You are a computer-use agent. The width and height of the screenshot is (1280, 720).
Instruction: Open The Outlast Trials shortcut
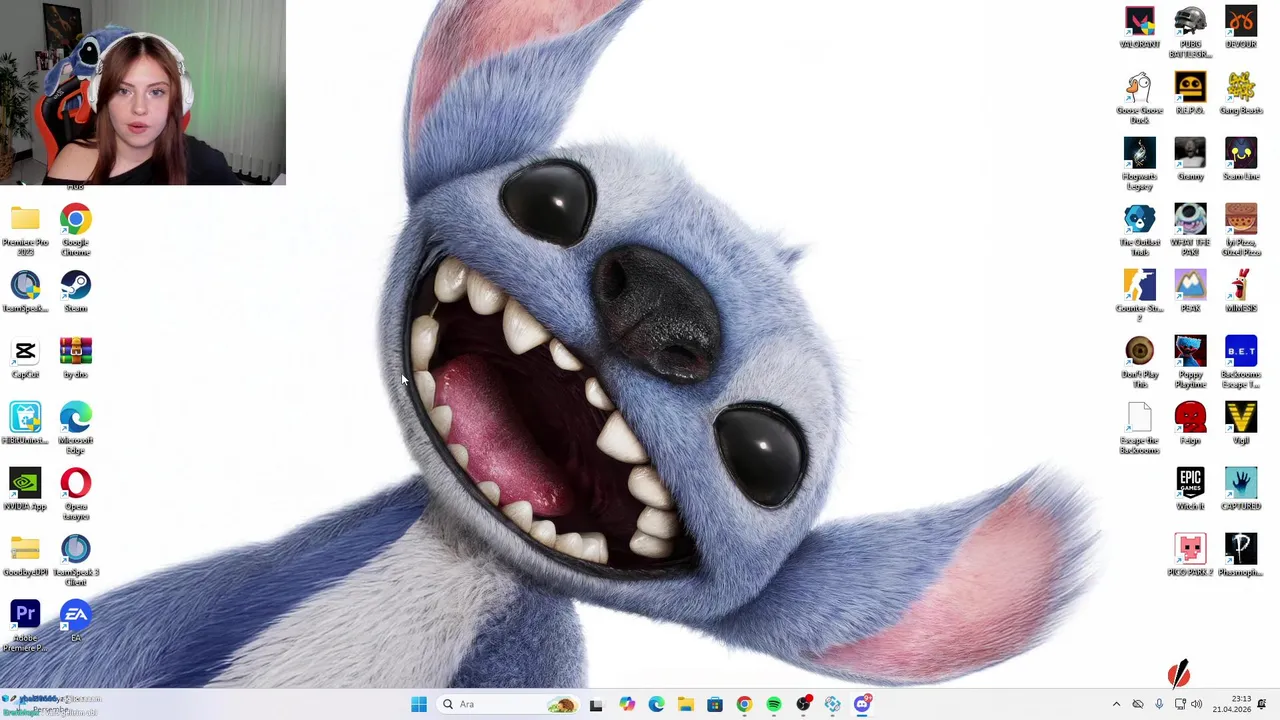(x=1139, y=230)
